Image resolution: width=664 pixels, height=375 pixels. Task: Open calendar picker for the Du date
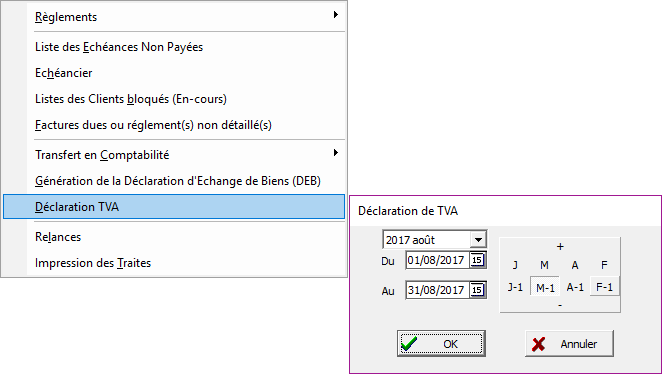point(477,260)
